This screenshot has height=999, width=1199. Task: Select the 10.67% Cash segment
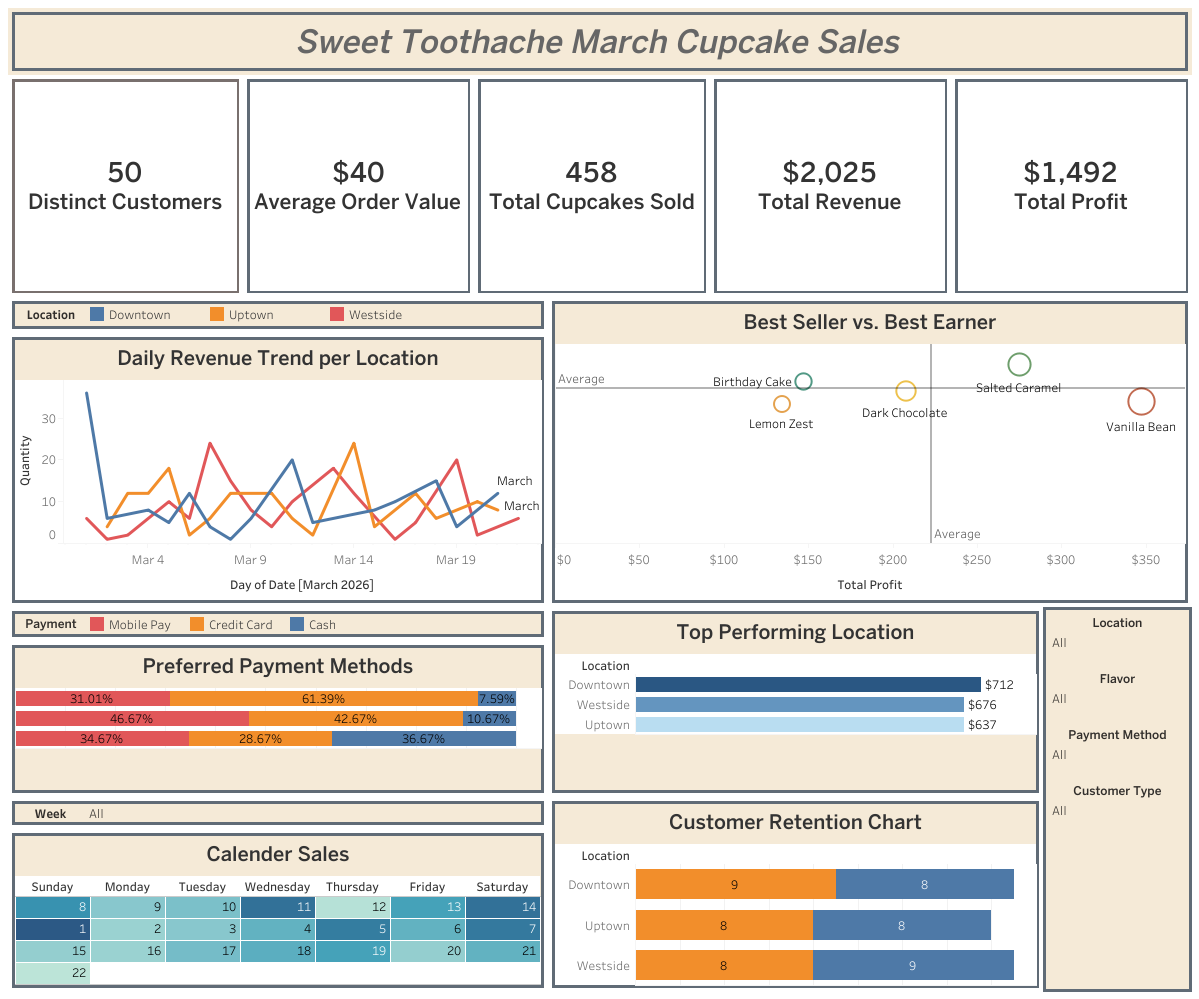[489, 718]
